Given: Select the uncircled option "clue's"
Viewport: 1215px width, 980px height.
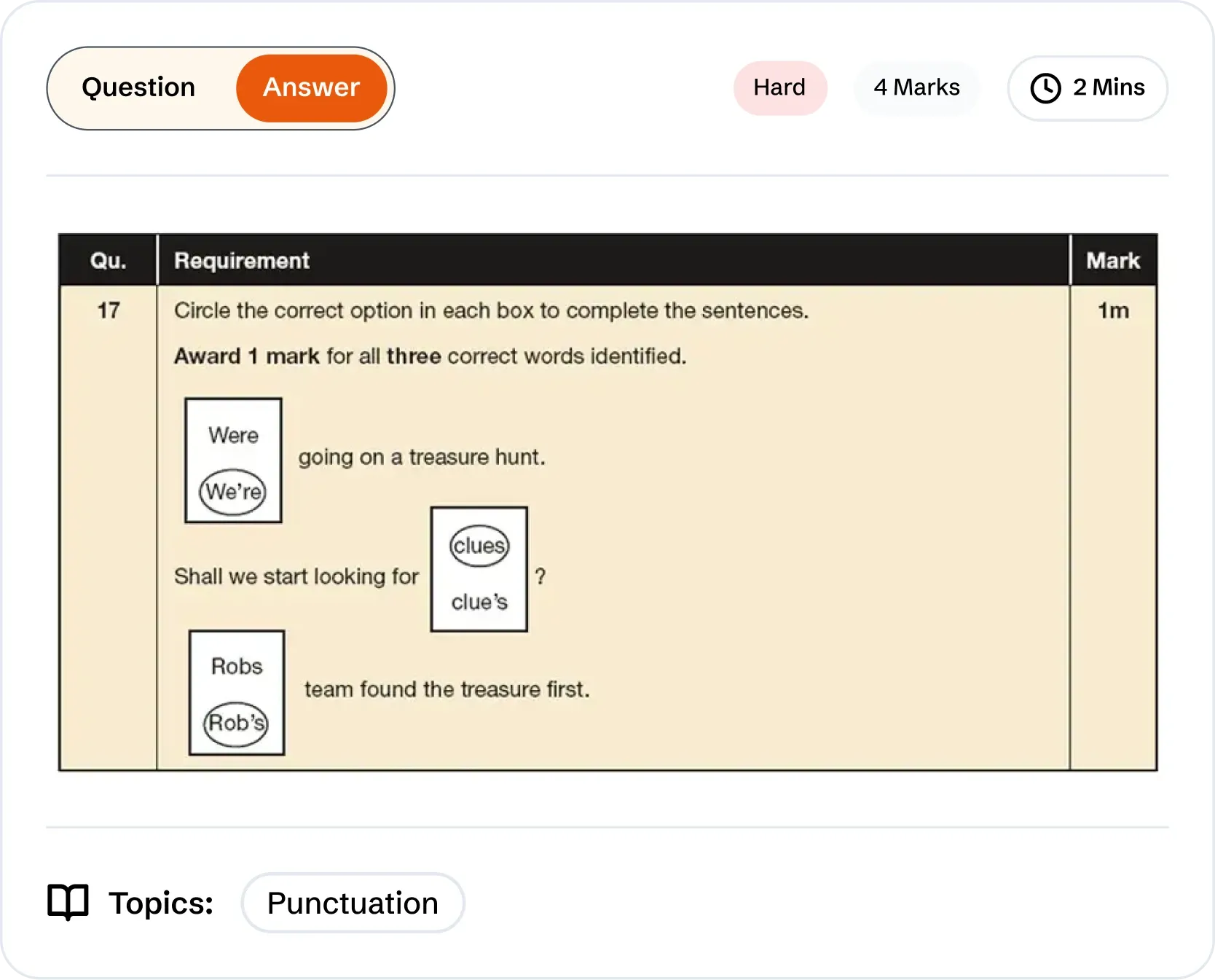Looking at the screenshot, I should [x=477, y=601].
